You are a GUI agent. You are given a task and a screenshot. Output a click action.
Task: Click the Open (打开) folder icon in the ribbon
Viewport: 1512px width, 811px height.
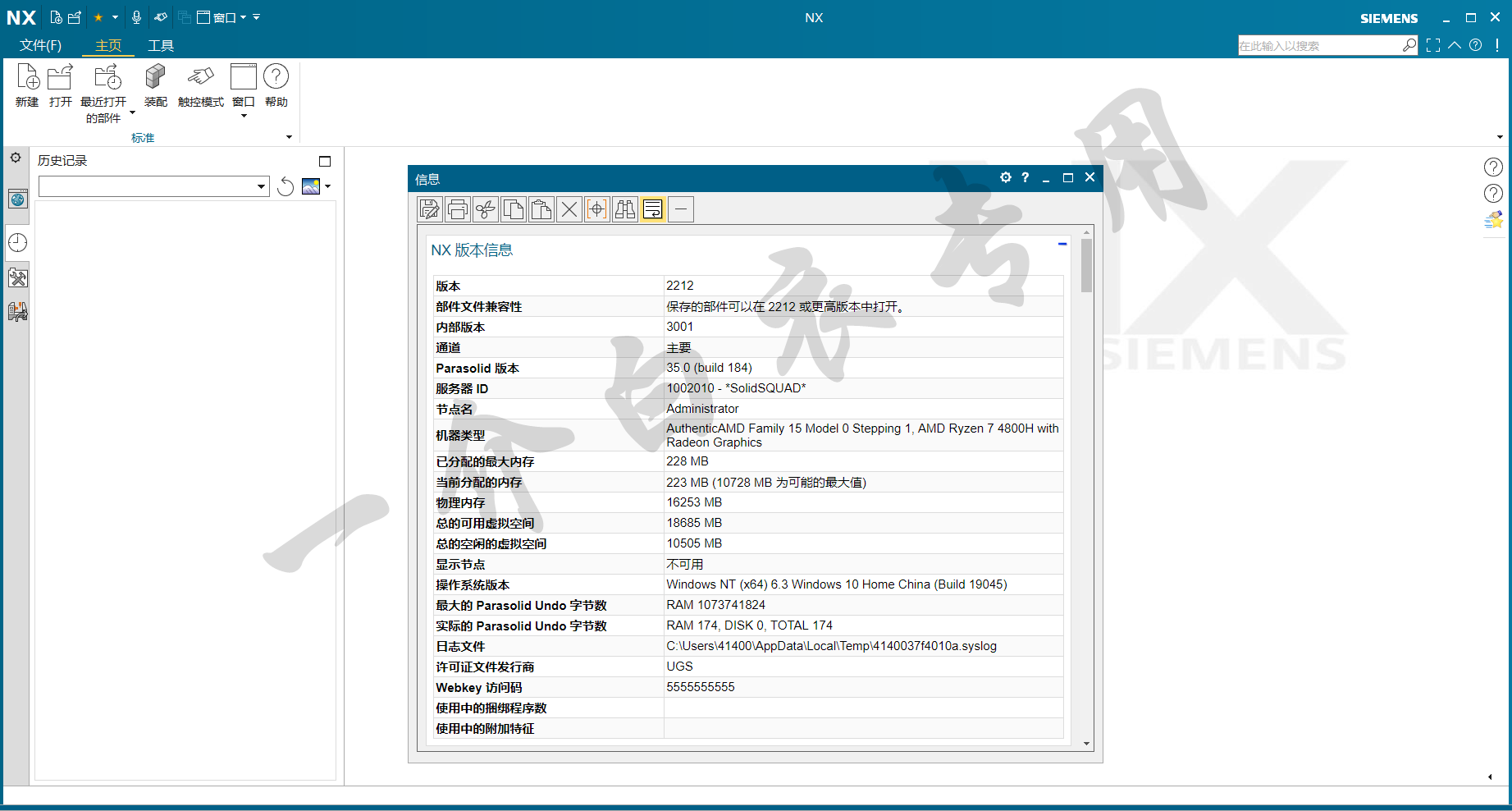click(x=61, y=76)
